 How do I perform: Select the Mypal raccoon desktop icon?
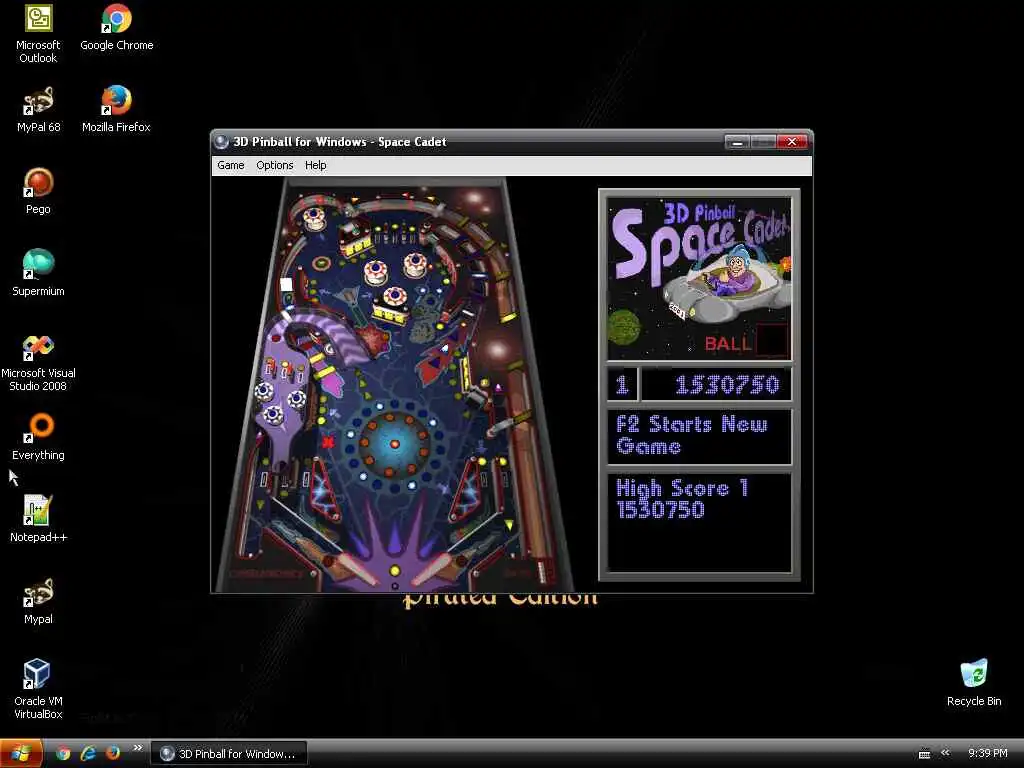tap(38, 601)
